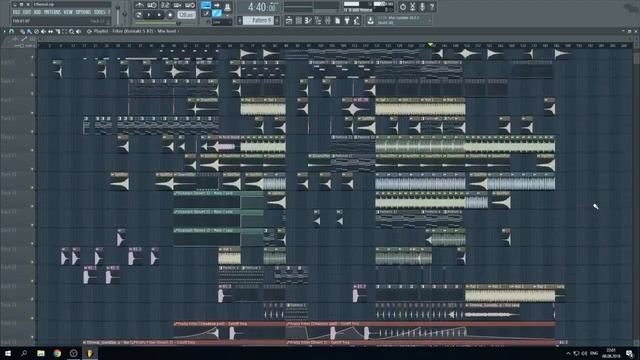Adjust the master volume slider
This screenshot has height=360, width=640.
pos(118,15)
